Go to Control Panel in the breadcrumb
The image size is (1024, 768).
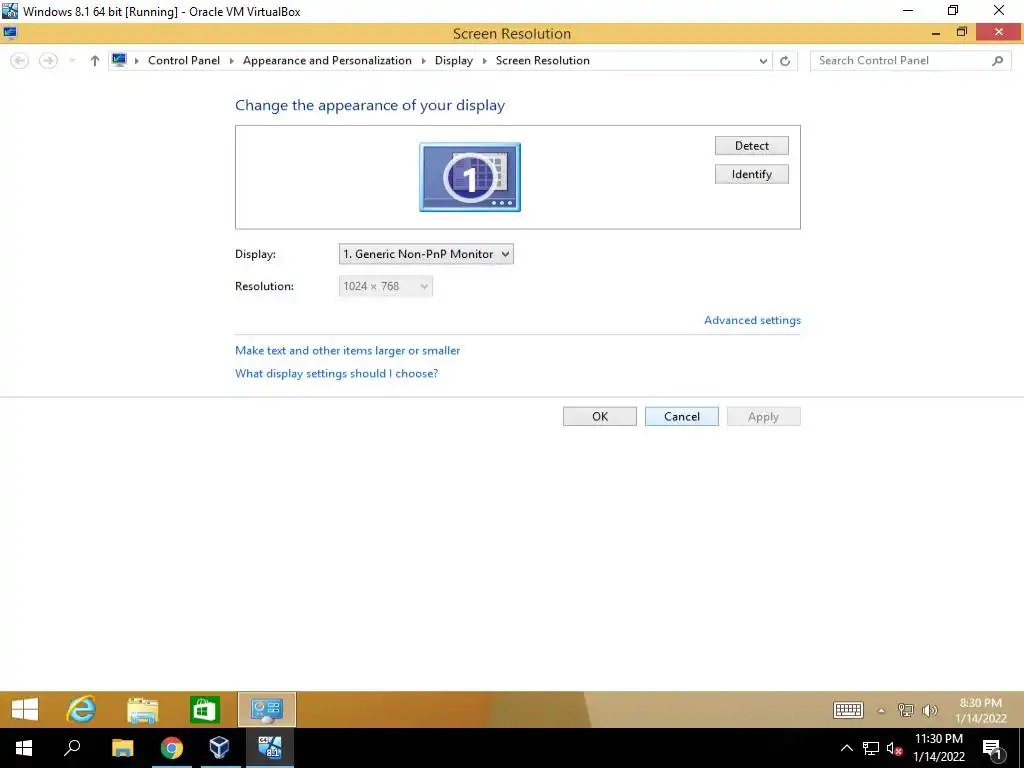coord(184,60)
